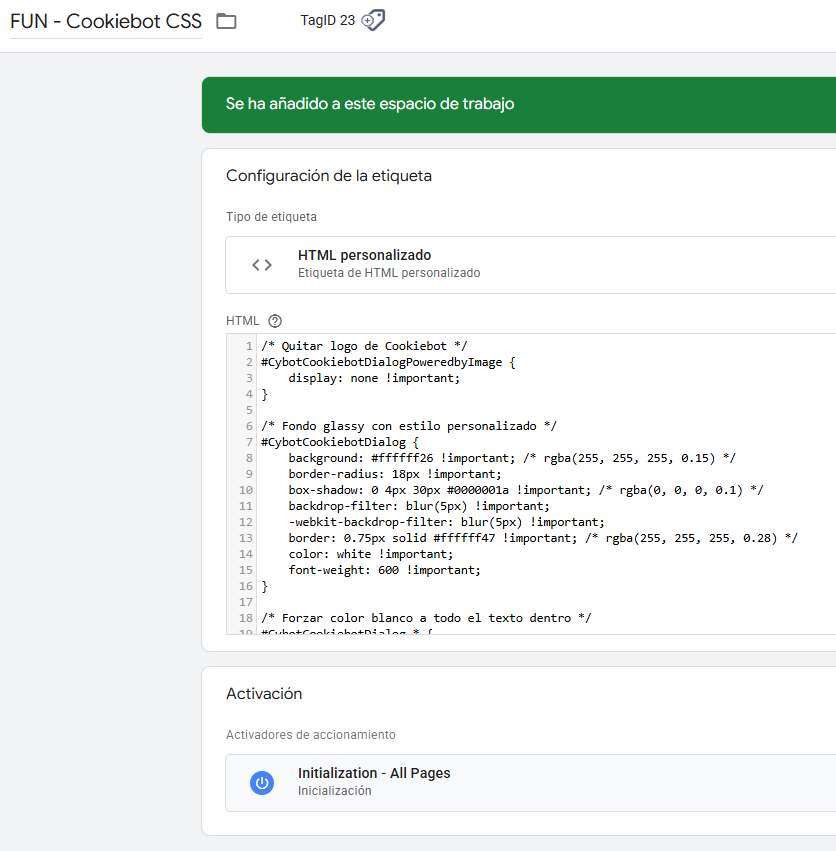Viewport: 836px width, 851px height.
Task: Click the Activación section heading
Action: (264, 694)
